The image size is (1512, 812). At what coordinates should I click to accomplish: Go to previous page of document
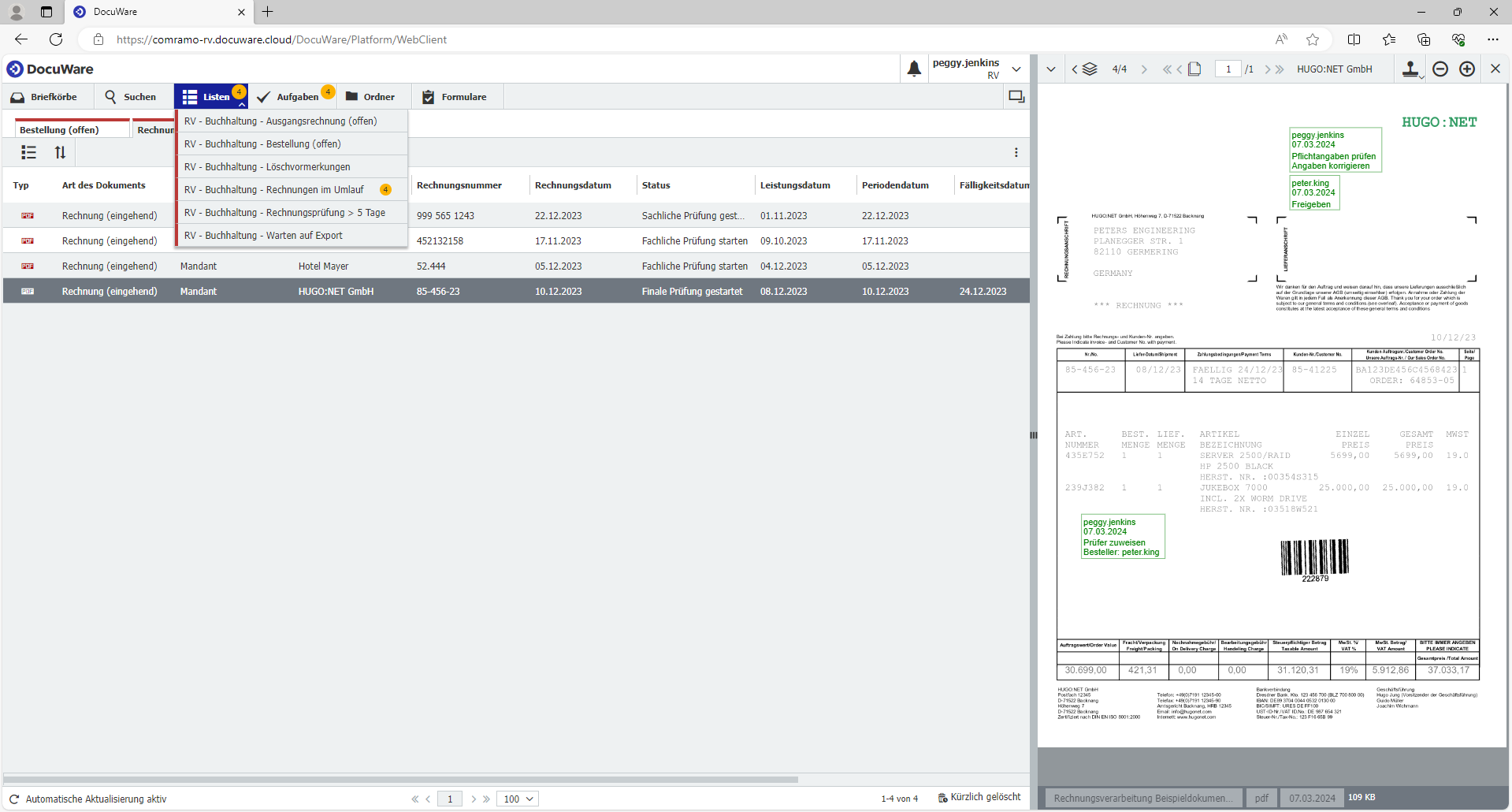pyautogui.click(x=1180, y=69)
